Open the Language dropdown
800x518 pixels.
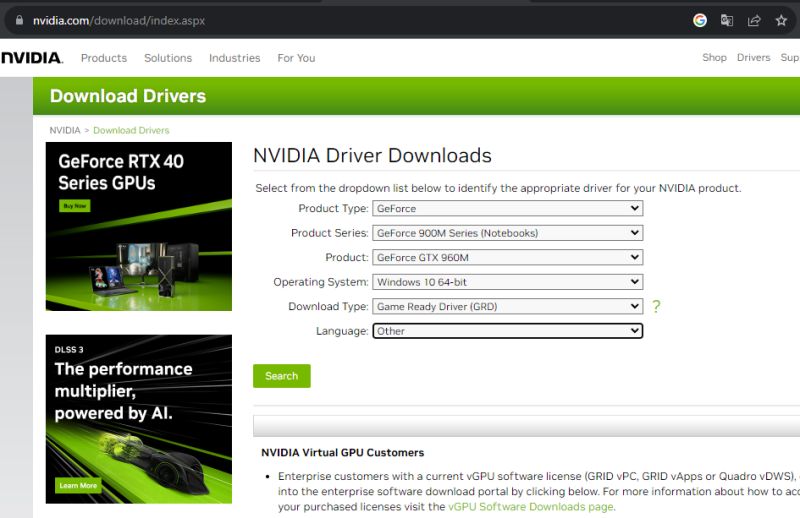[x=508, y=331]
